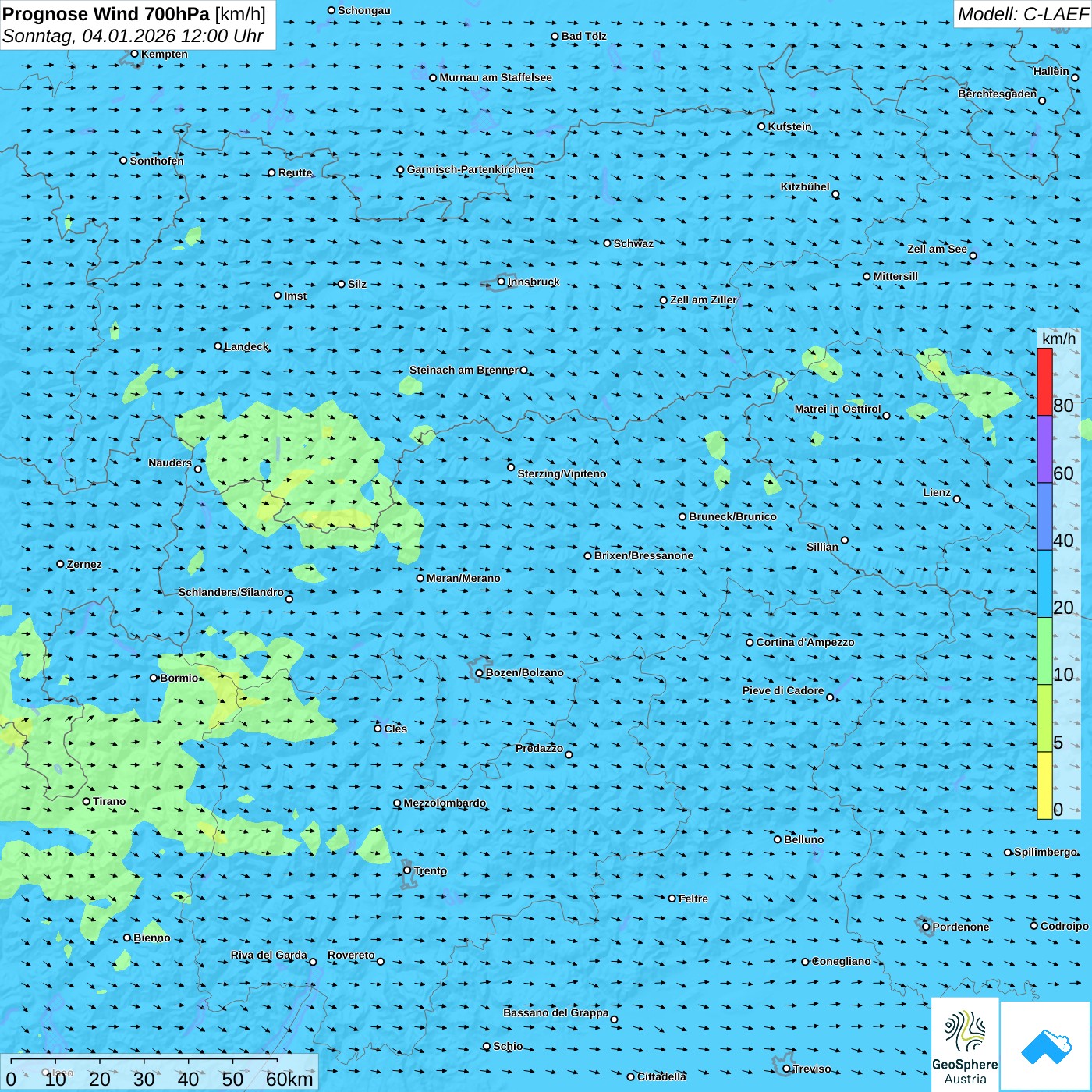Click the 'Lienz' label
The image size is (1092, 1092).
tap(937, 492)
